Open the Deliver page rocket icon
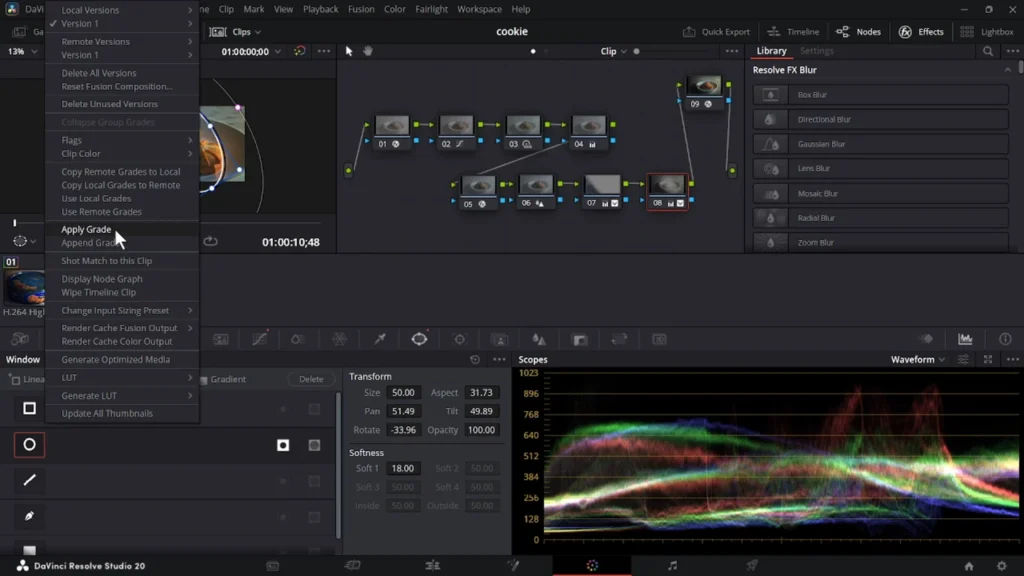The image size is (1024, 576). pyautogui.click(x=751, y=566)
